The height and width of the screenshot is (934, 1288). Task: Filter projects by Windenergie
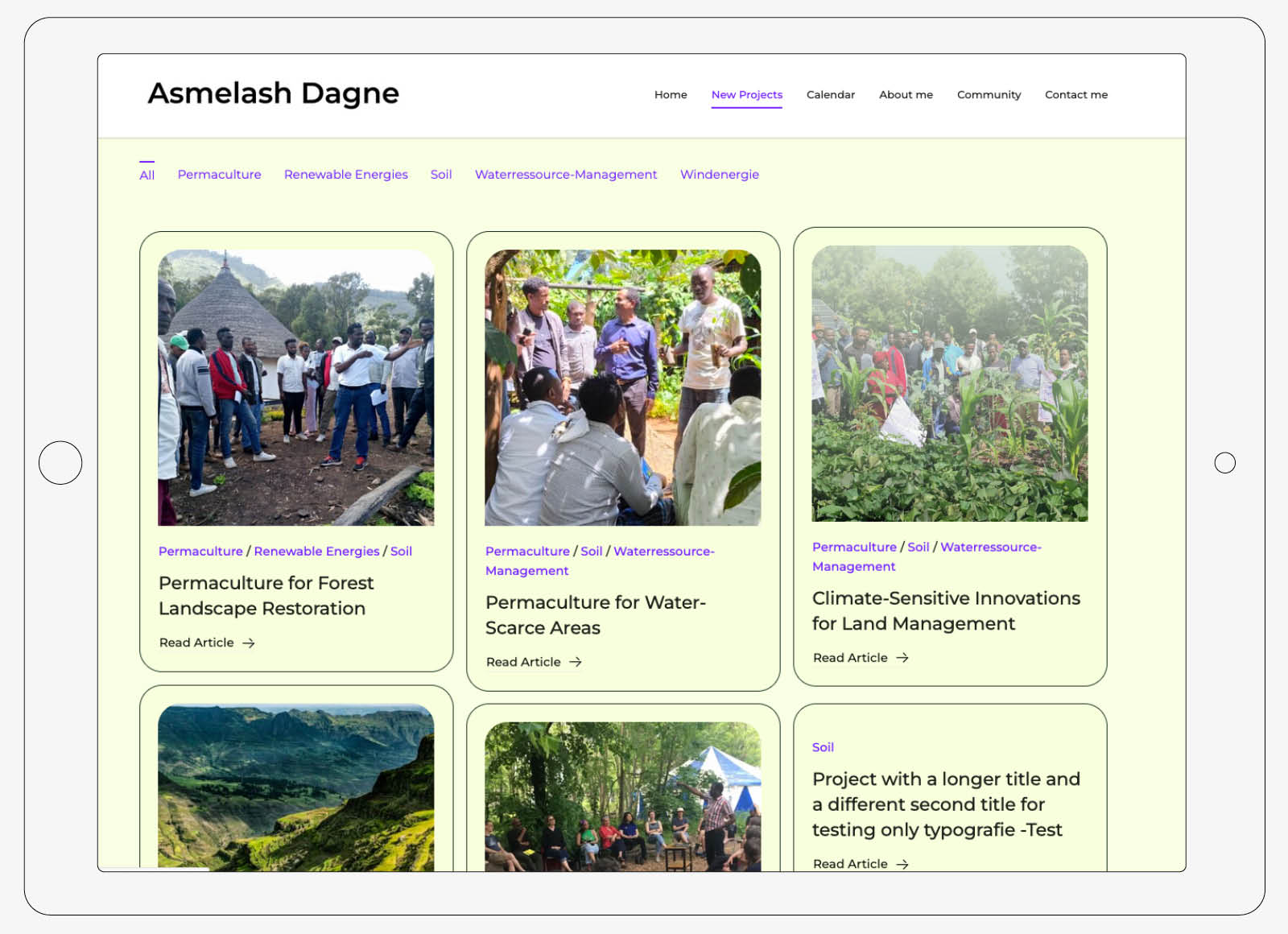720,174
